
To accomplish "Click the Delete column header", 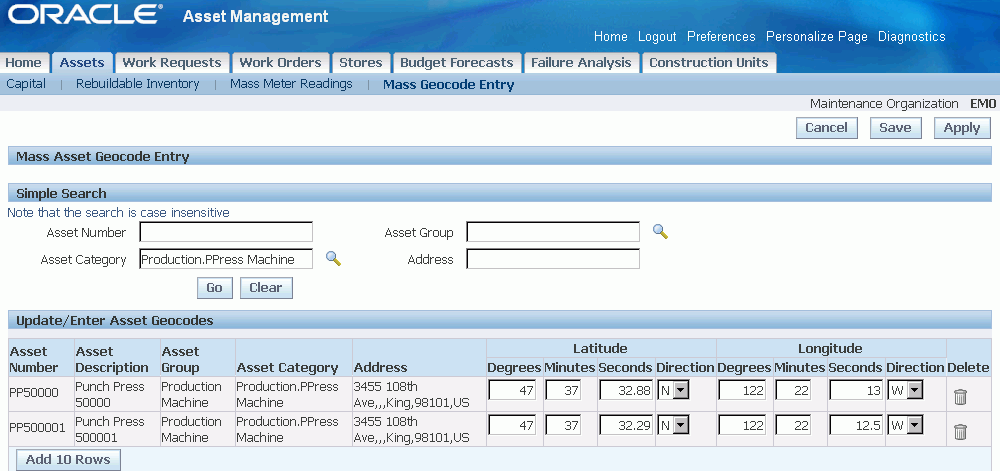I will [968, 367].
